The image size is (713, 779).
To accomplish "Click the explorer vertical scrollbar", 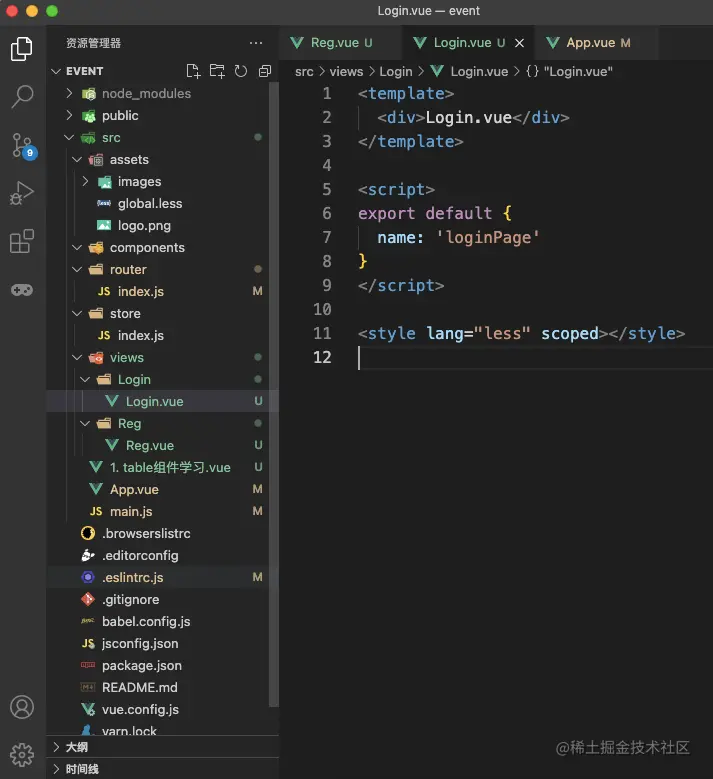I will pyautogui.click(x=274, y=395).
